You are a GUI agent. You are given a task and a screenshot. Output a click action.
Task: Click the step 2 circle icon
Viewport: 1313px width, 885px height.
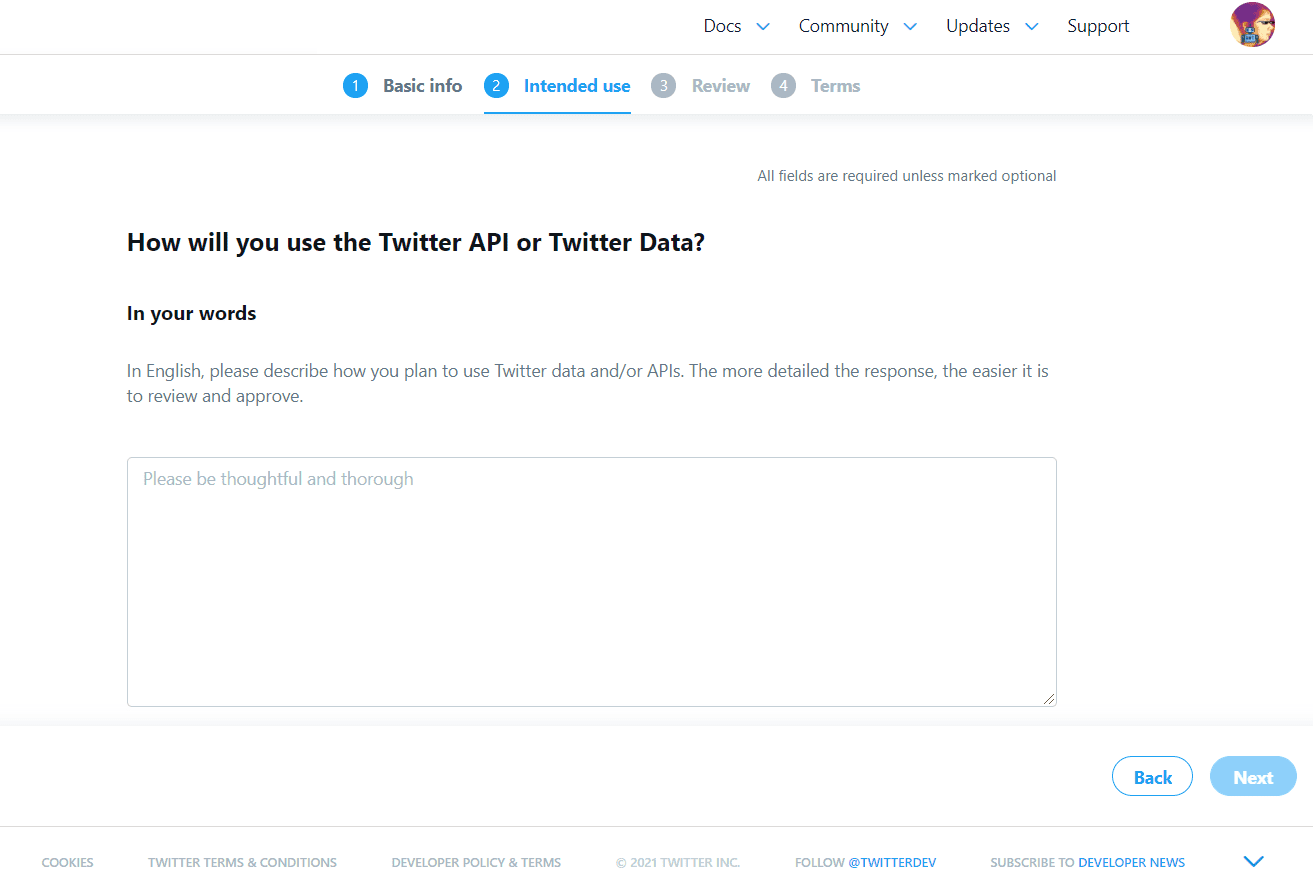pyautogui.click(x=496, y=86)
